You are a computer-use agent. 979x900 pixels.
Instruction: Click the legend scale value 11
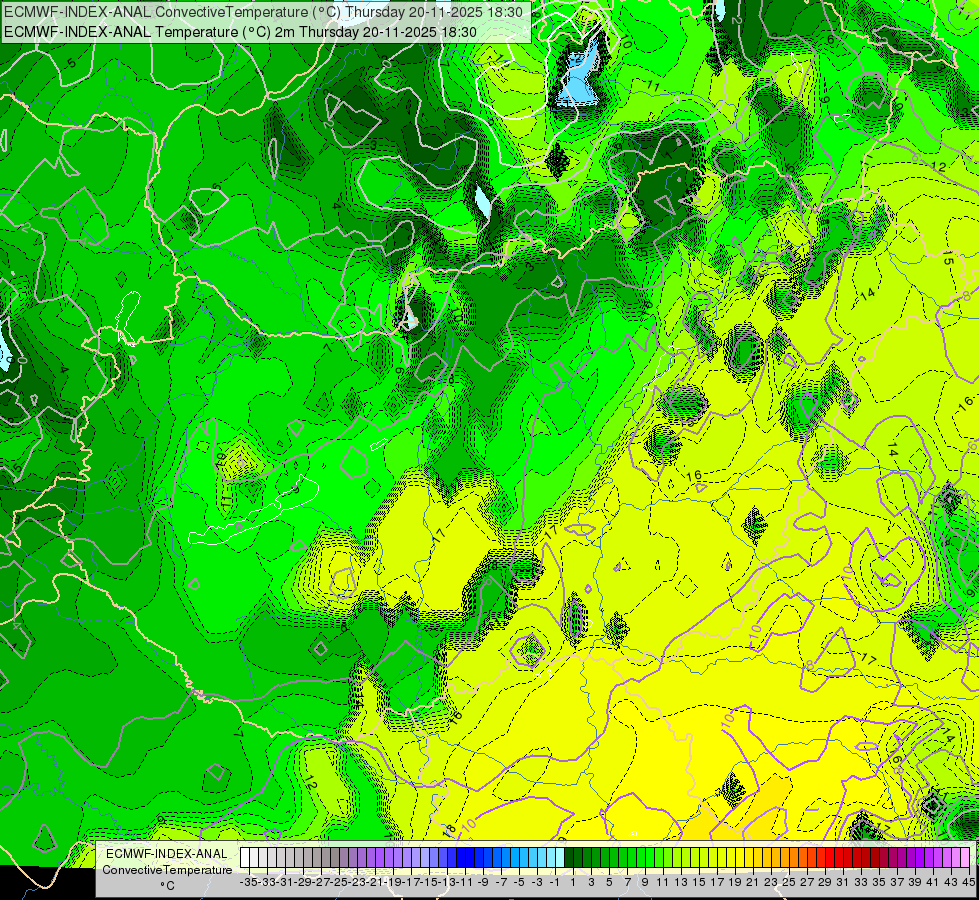[x=663, y=883]
